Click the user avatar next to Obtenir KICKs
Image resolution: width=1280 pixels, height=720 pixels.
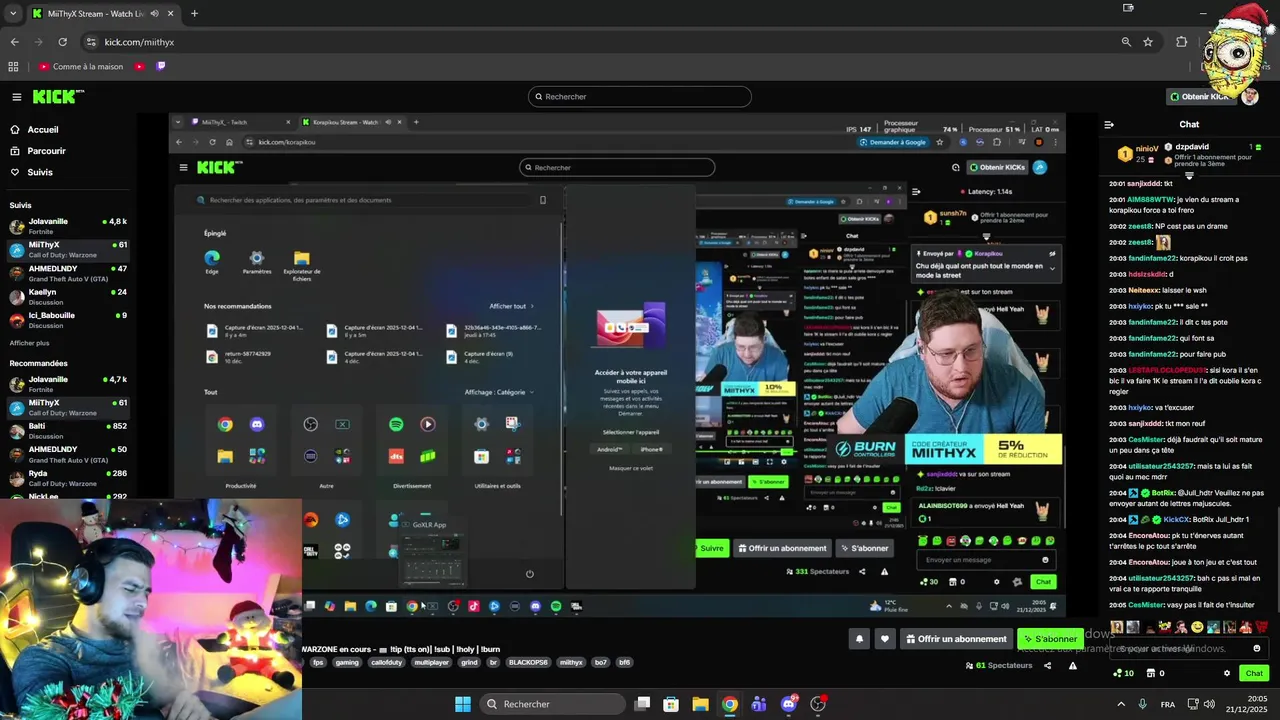point(1250,97)
